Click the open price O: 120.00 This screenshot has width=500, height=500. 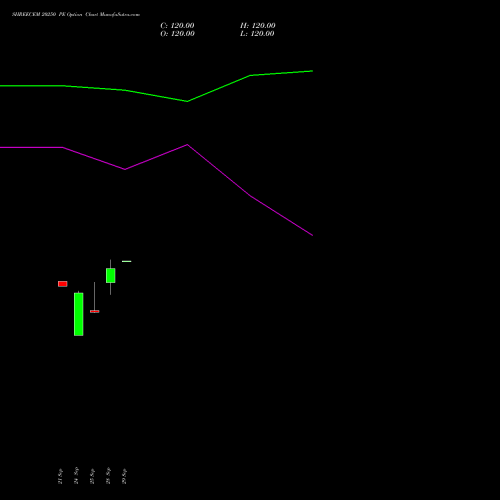click(177, 33)
